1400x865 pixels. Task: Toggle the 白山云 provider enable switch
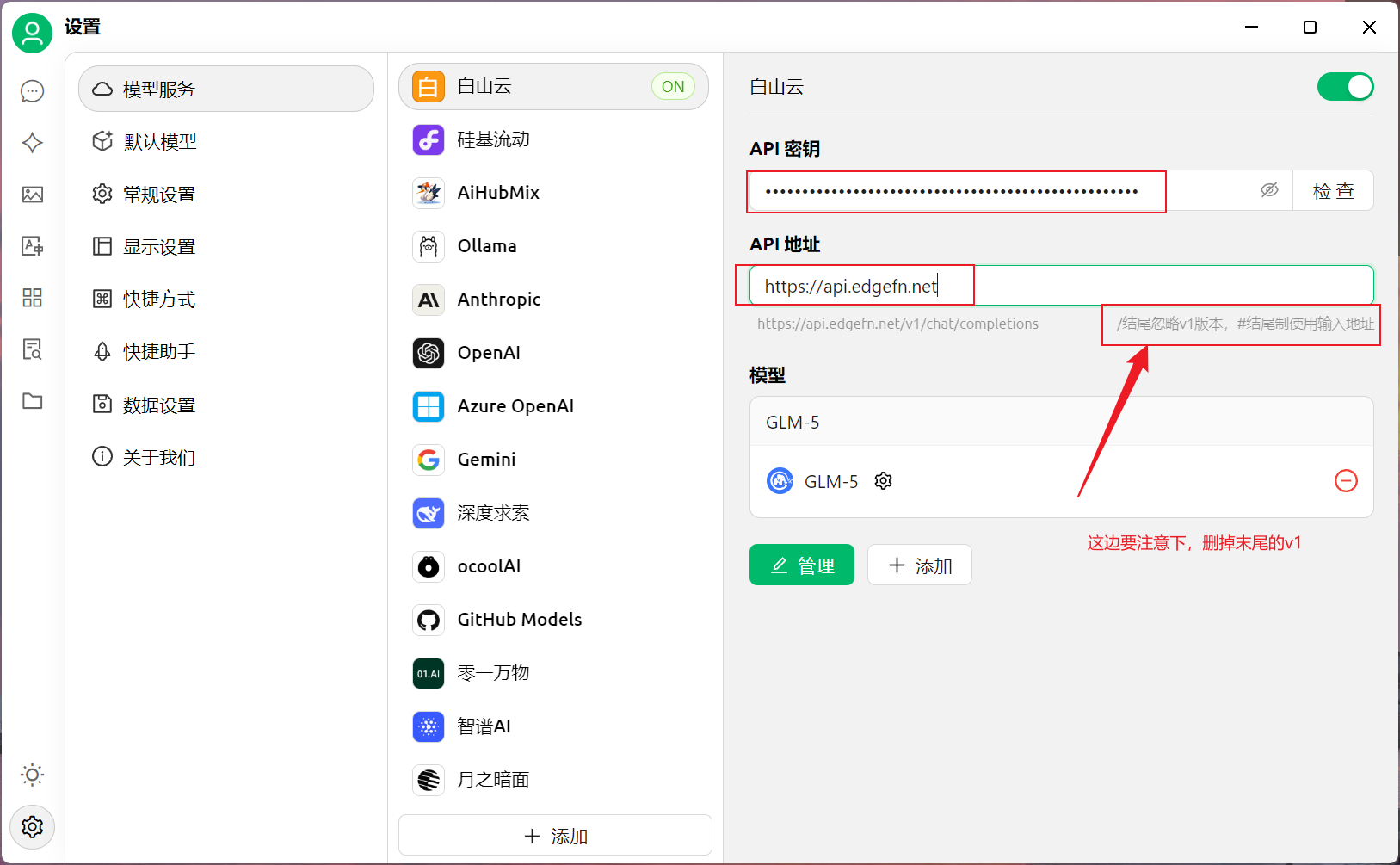[x=1345, y=87]
